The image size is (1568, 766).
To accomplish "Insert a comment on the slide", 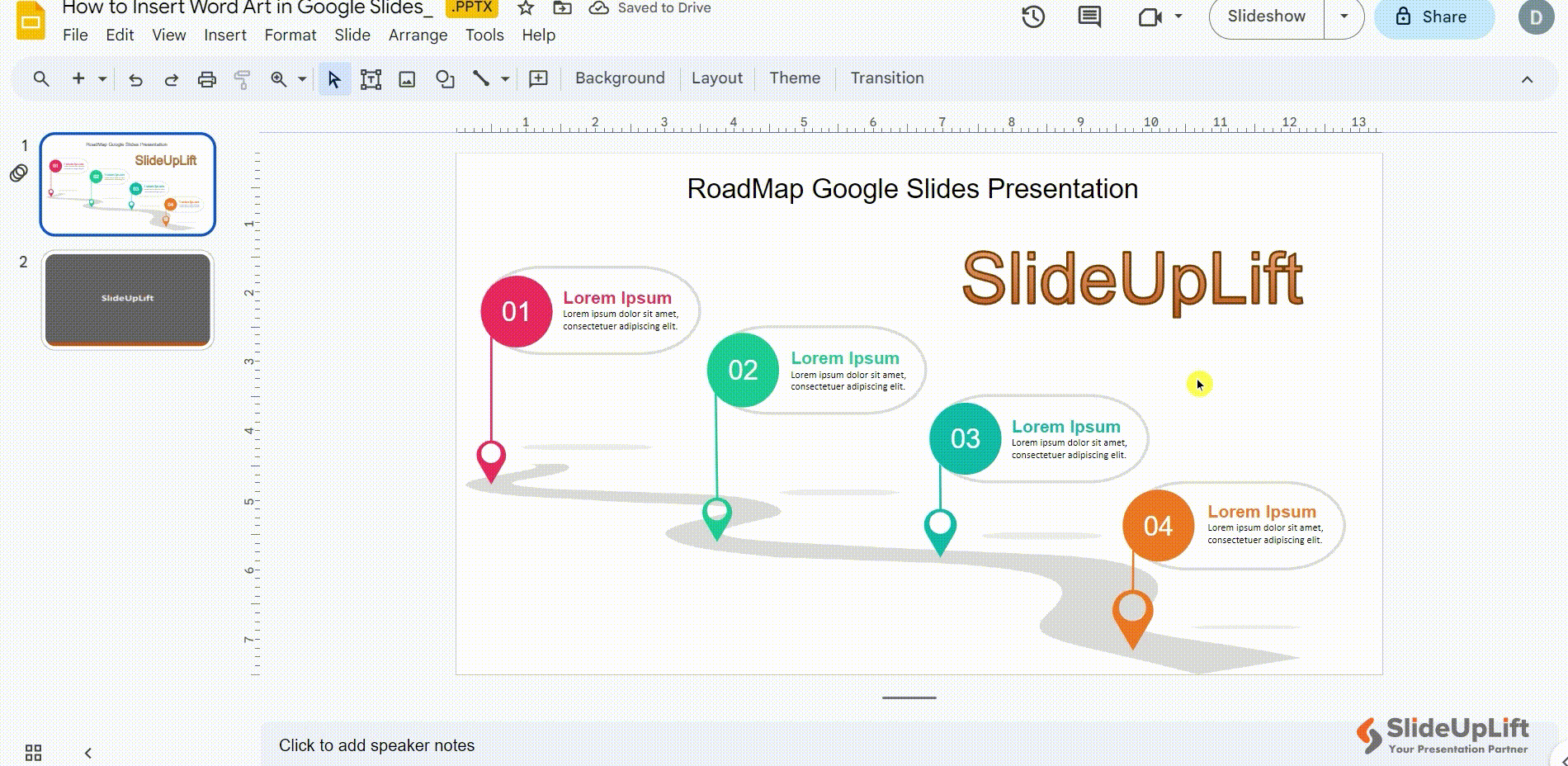I will (x=1088, y=16).
